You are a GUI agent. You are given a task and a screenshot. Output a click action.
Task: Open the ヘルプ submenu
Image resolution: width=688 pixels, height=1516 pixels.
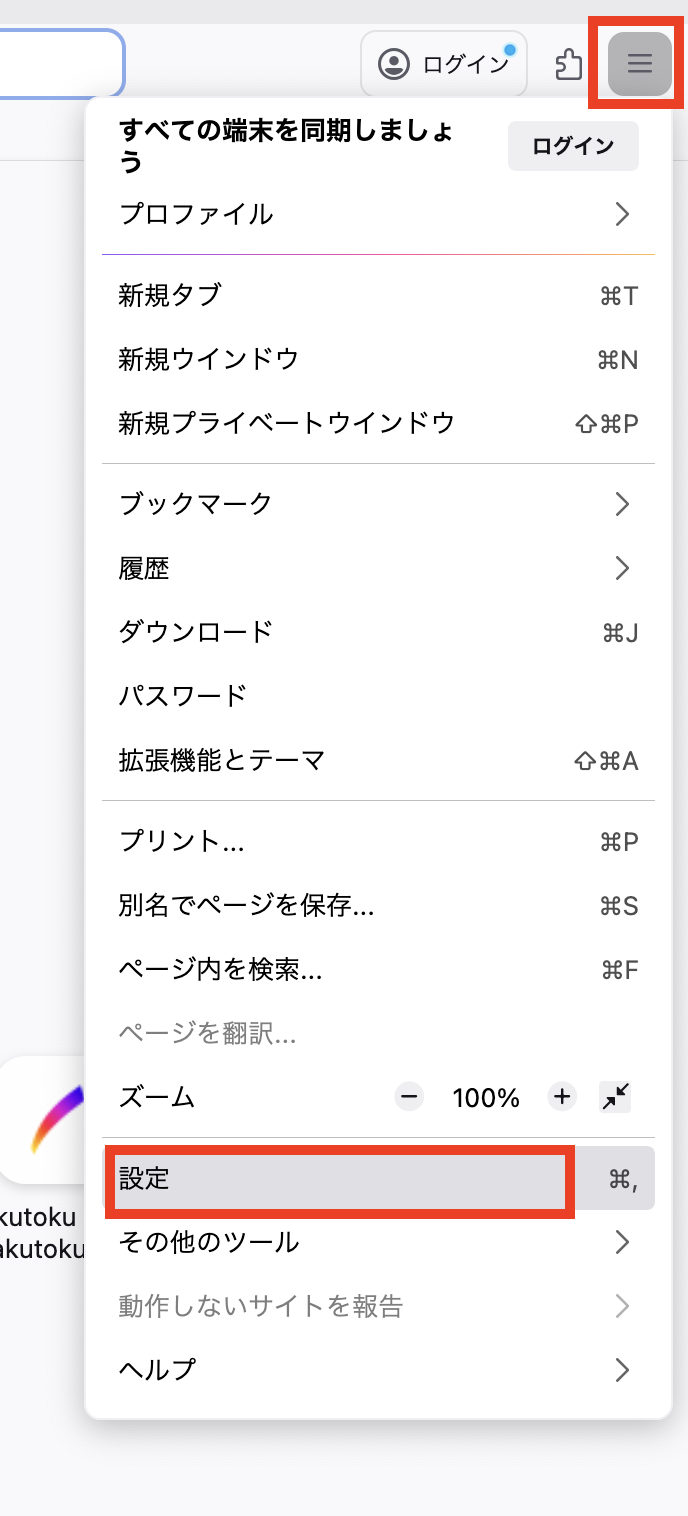click(624, 1370)
